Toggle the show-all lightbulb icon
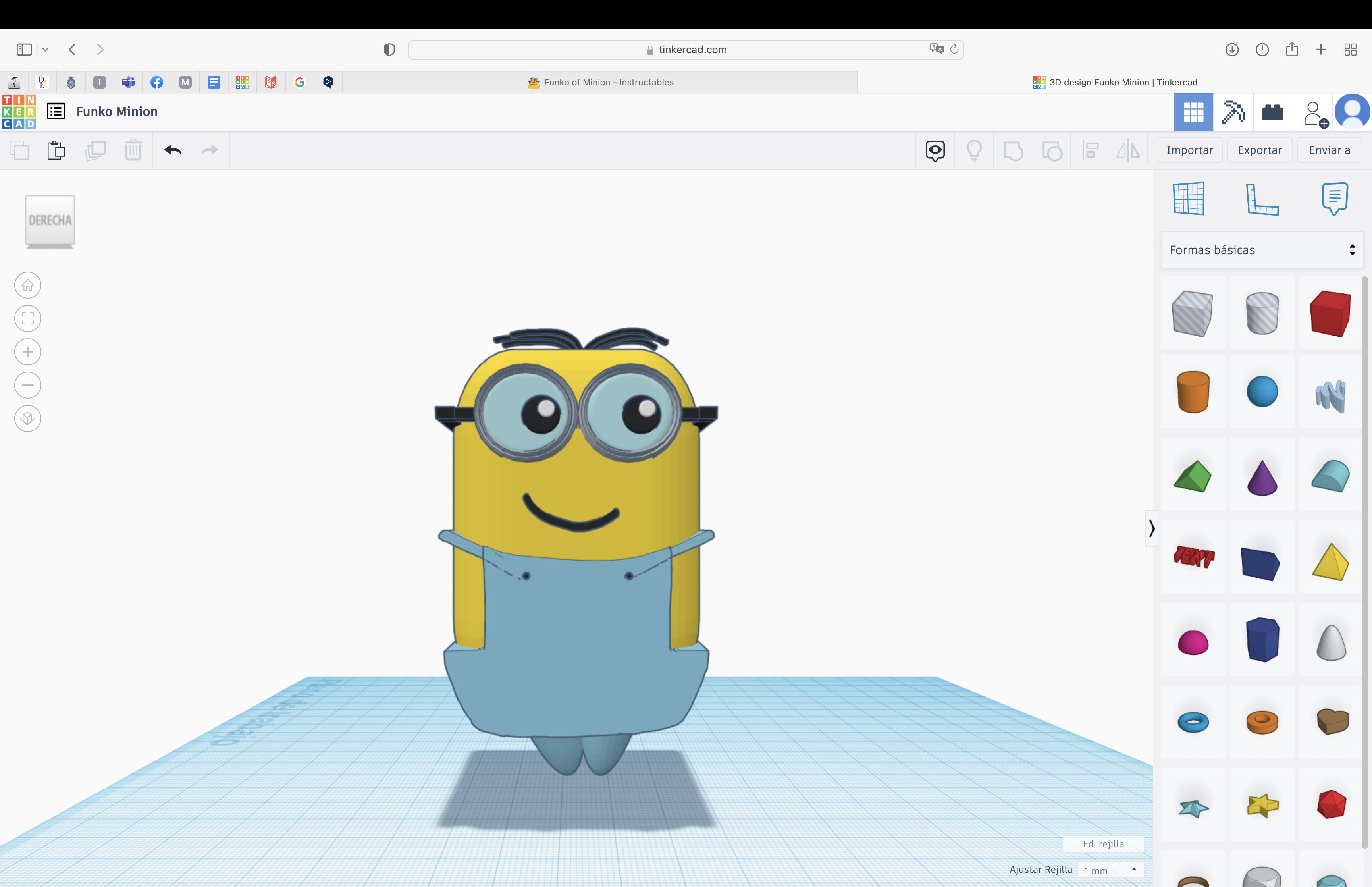The height and width of the screenshot is (887, 1372). click(x=974, y=151)
